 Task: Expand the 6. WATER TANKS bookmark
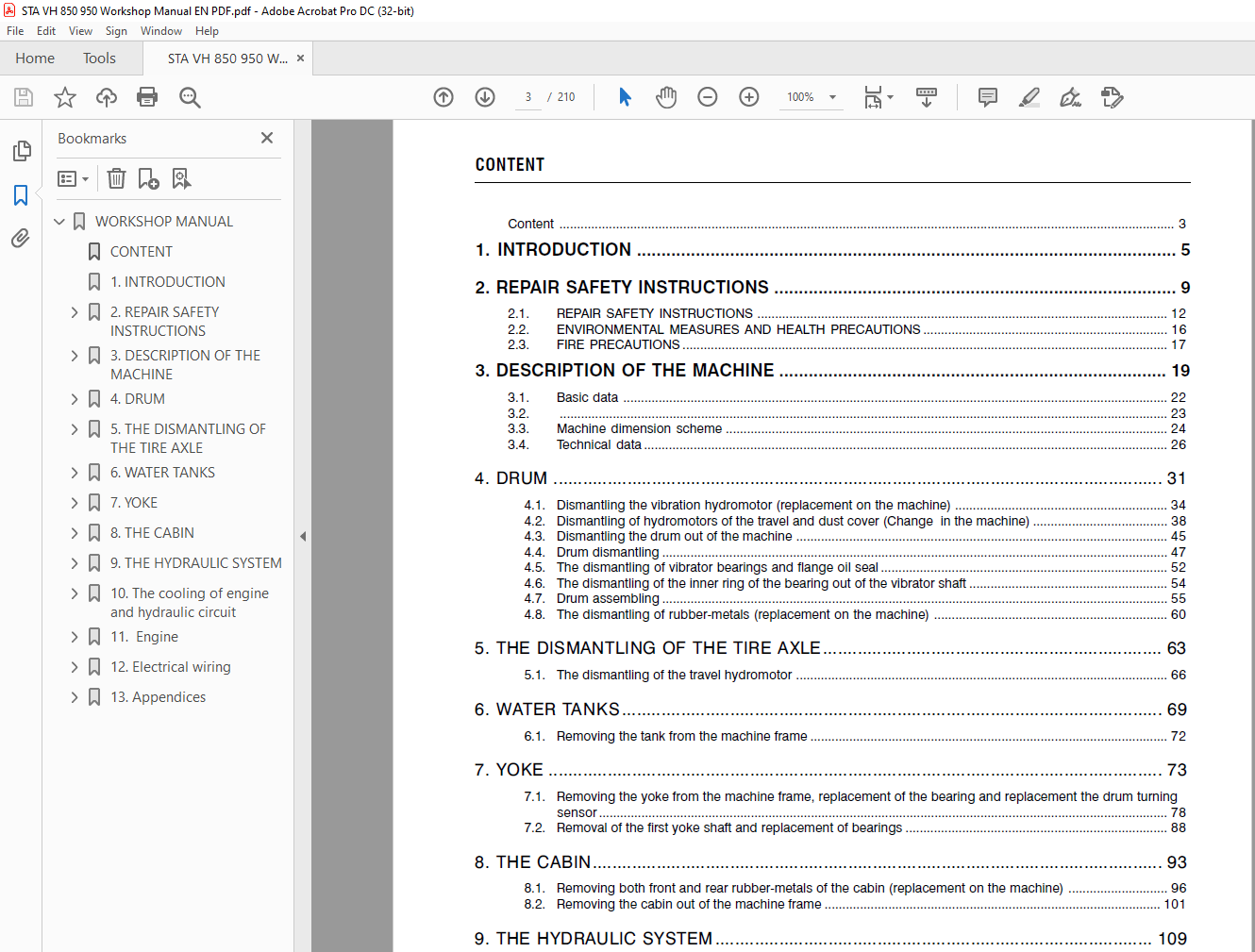75,473
